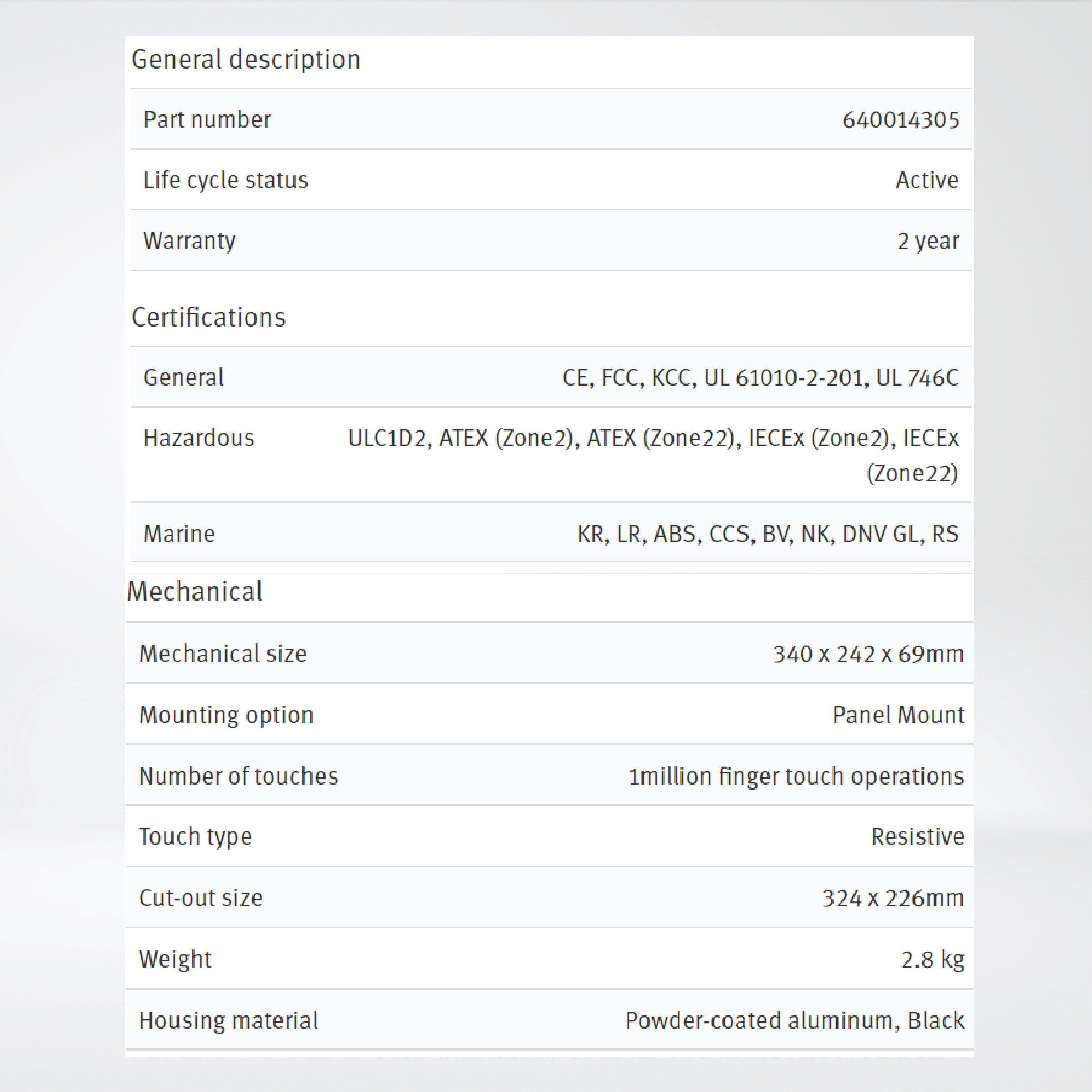Screen dimensions: 1092x1092
Task: Click the Certifications section heading
Action: pyautogui.click(x=209, y=317)
